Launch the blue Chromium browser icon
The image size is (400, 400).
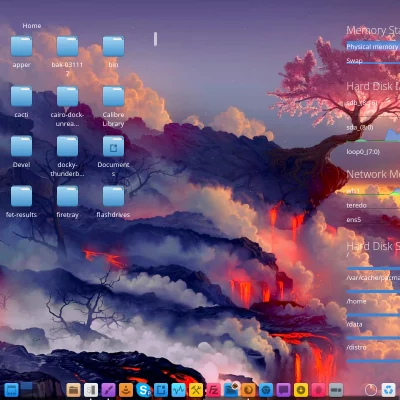point(266,390)
